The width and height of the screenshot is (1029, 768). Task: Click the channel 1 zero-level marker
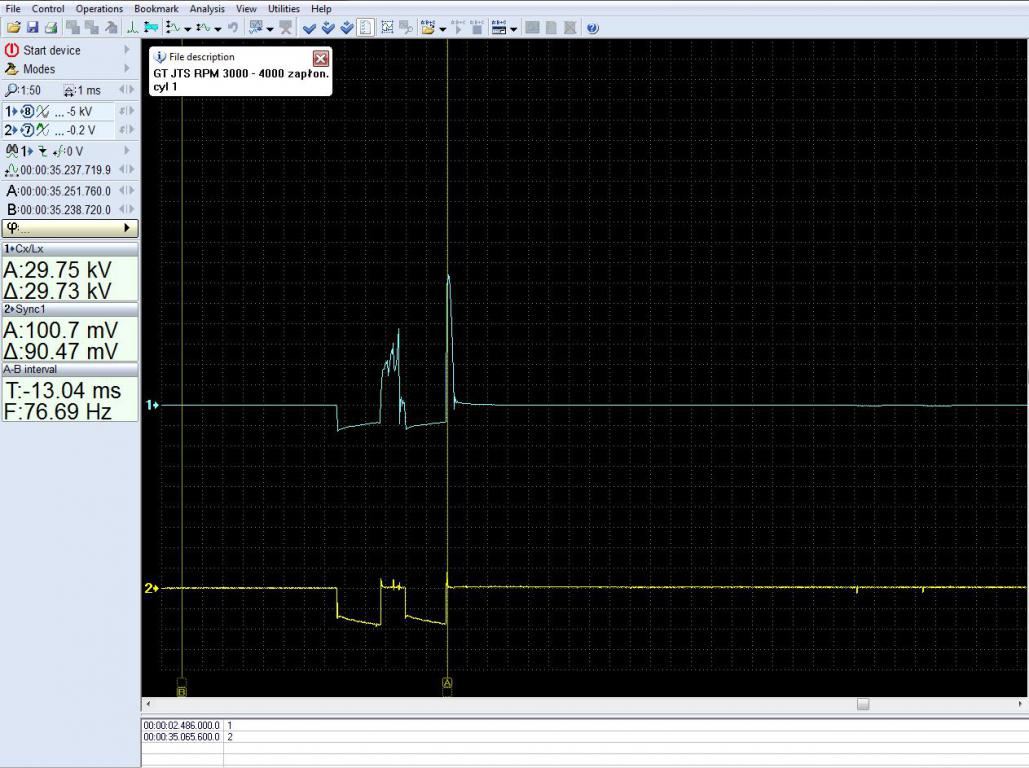tap(152, 405)
